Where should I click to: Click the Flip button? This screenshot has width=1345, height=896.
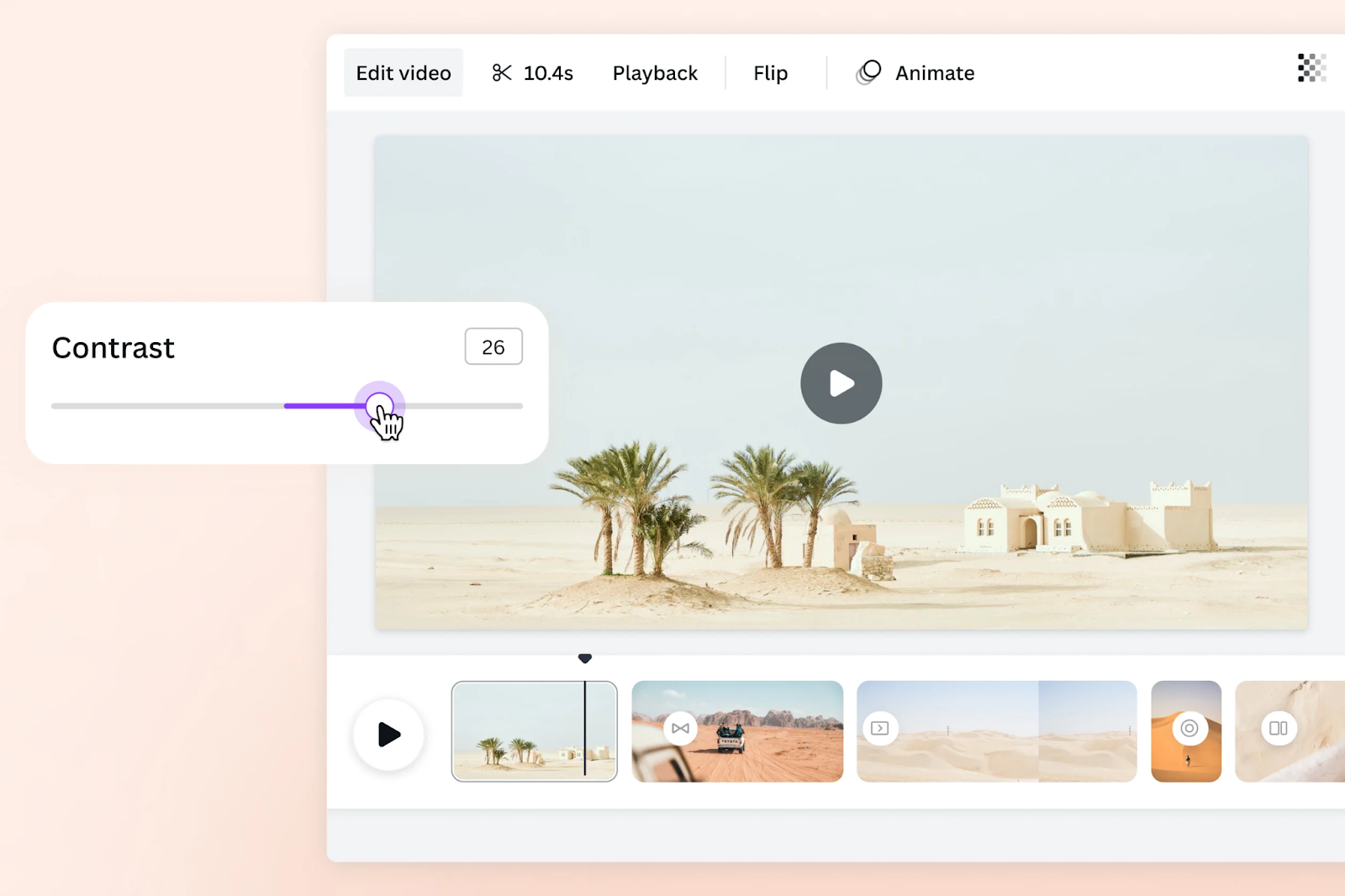coord(770,73)
